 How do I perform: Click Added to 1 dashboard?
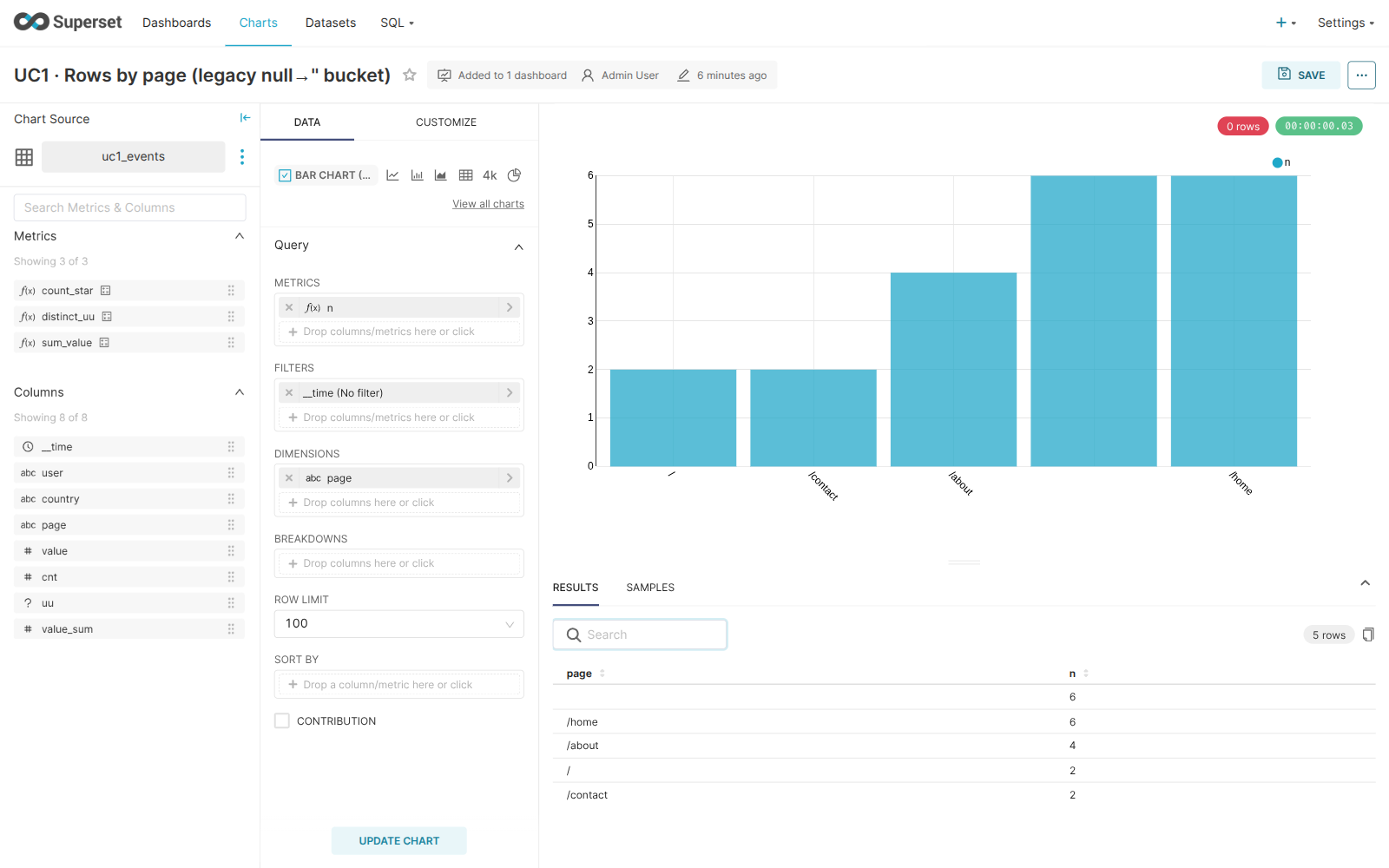[x=503, y=76]
